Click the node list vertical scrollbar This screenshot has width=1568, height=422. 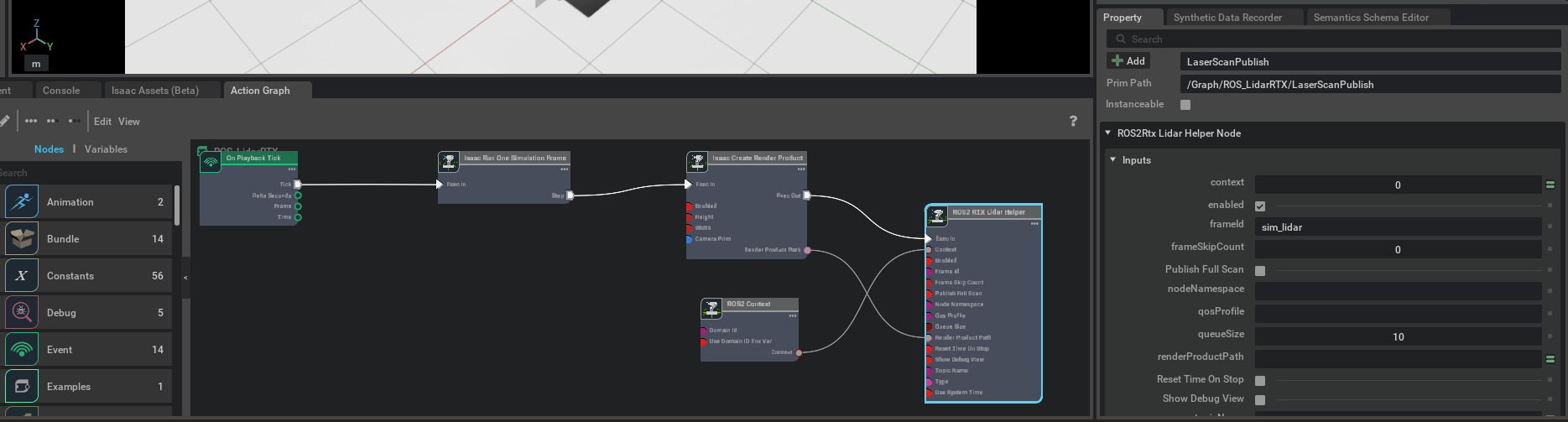pos(177,206)
